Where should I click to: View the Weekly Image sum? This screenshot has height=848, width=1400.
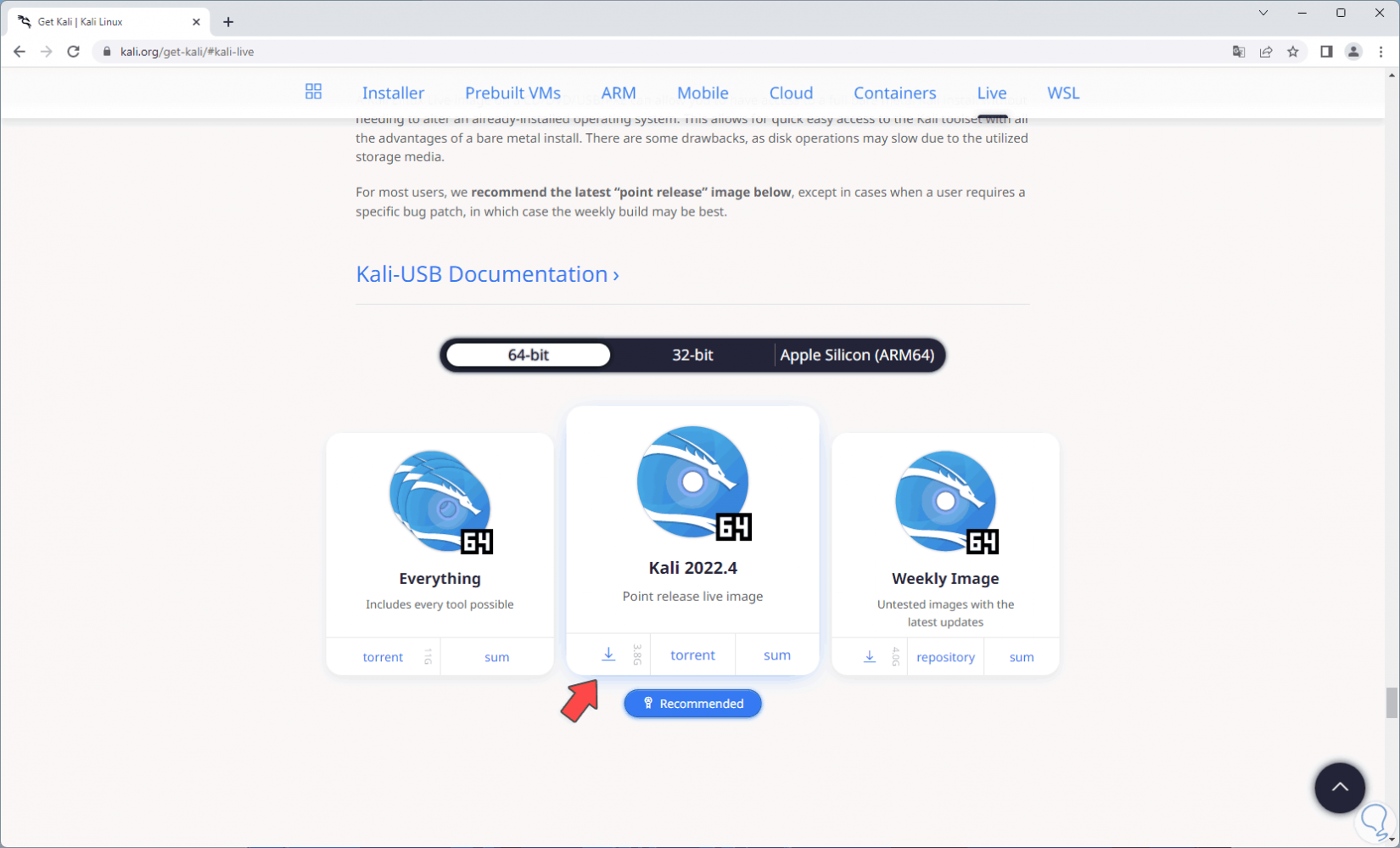1022,657
